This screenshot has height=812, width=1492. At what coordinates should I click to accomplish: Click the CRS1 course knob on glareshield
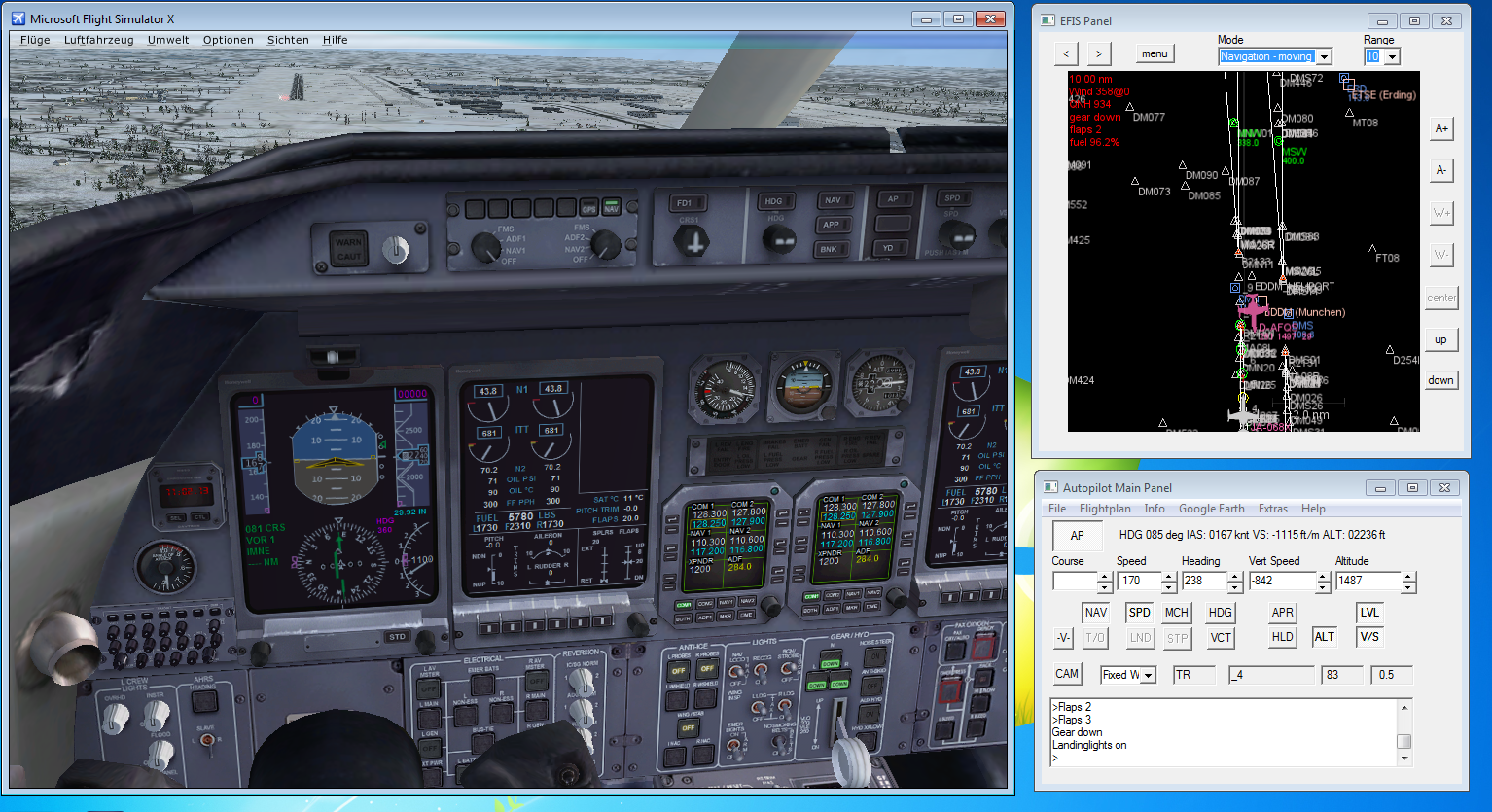point(691,242)
